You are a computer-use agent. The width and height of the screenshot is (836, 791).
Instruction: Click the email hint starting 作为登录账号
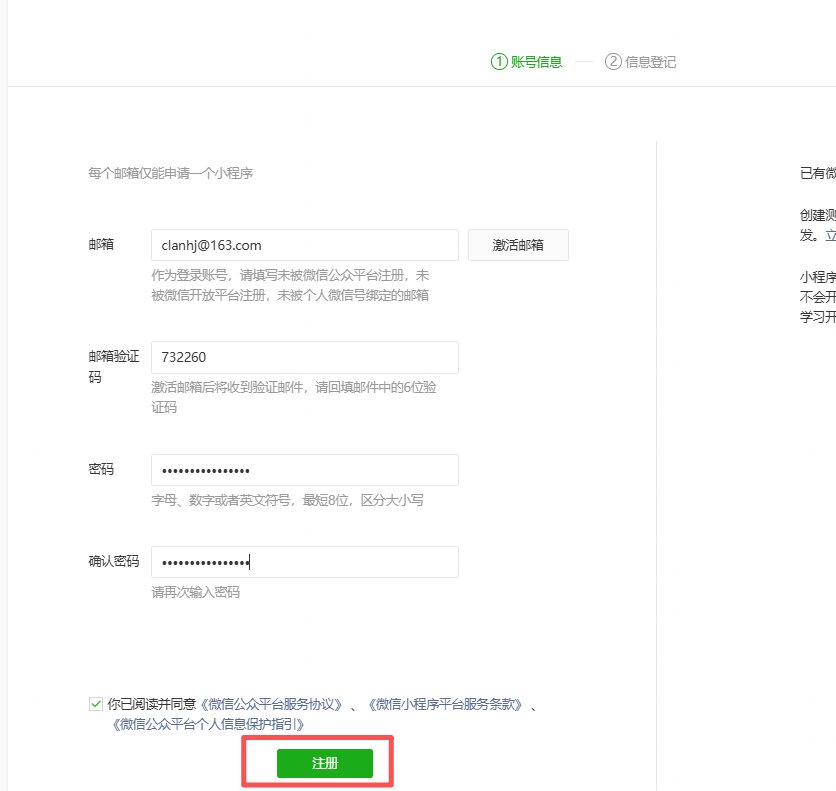tap(291, 285)
